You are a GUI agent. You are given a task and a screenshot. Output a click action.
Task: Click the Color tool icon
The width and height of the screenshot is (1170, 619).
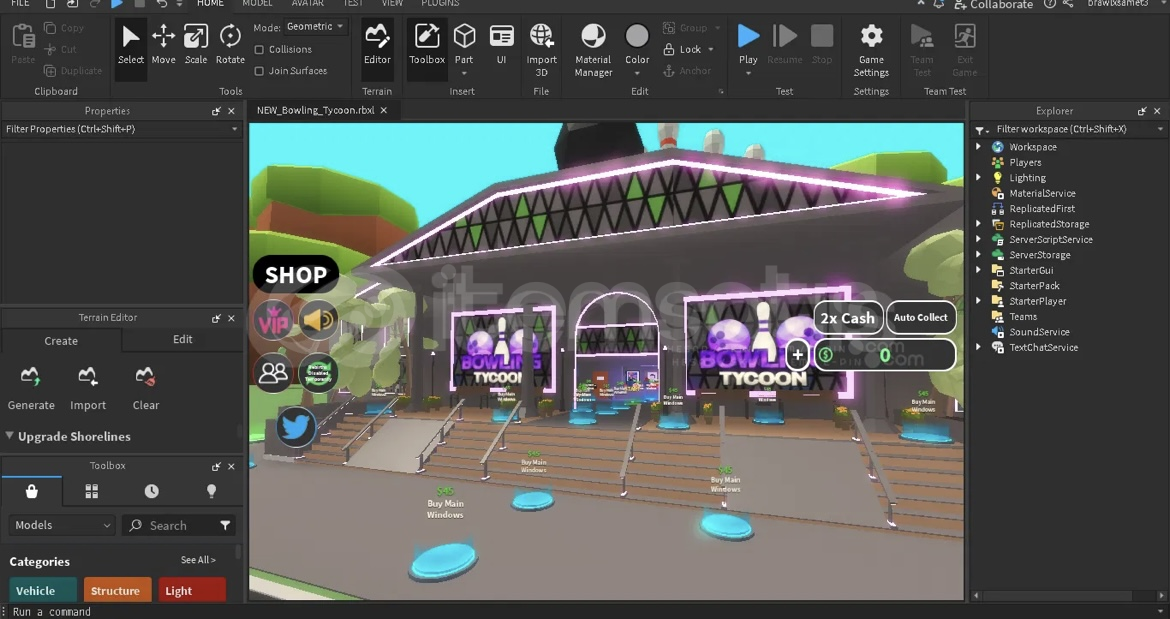coord(637,36)
